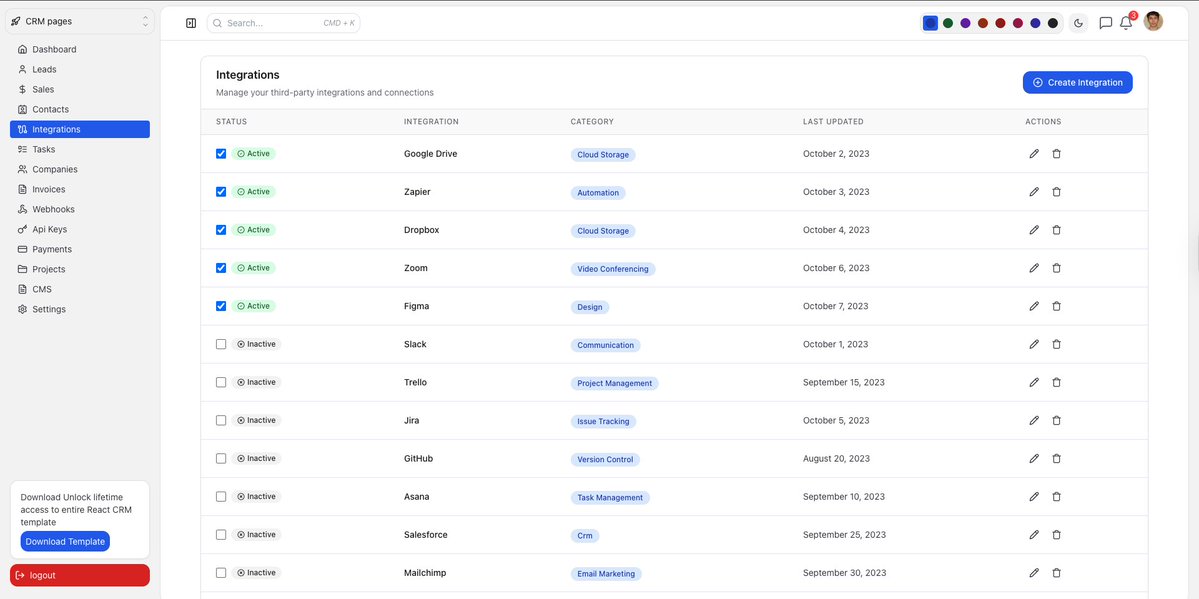Select the green theme color swatch
The height and width of the screenshot is (599, 1199).
click(x=947, y=21)
